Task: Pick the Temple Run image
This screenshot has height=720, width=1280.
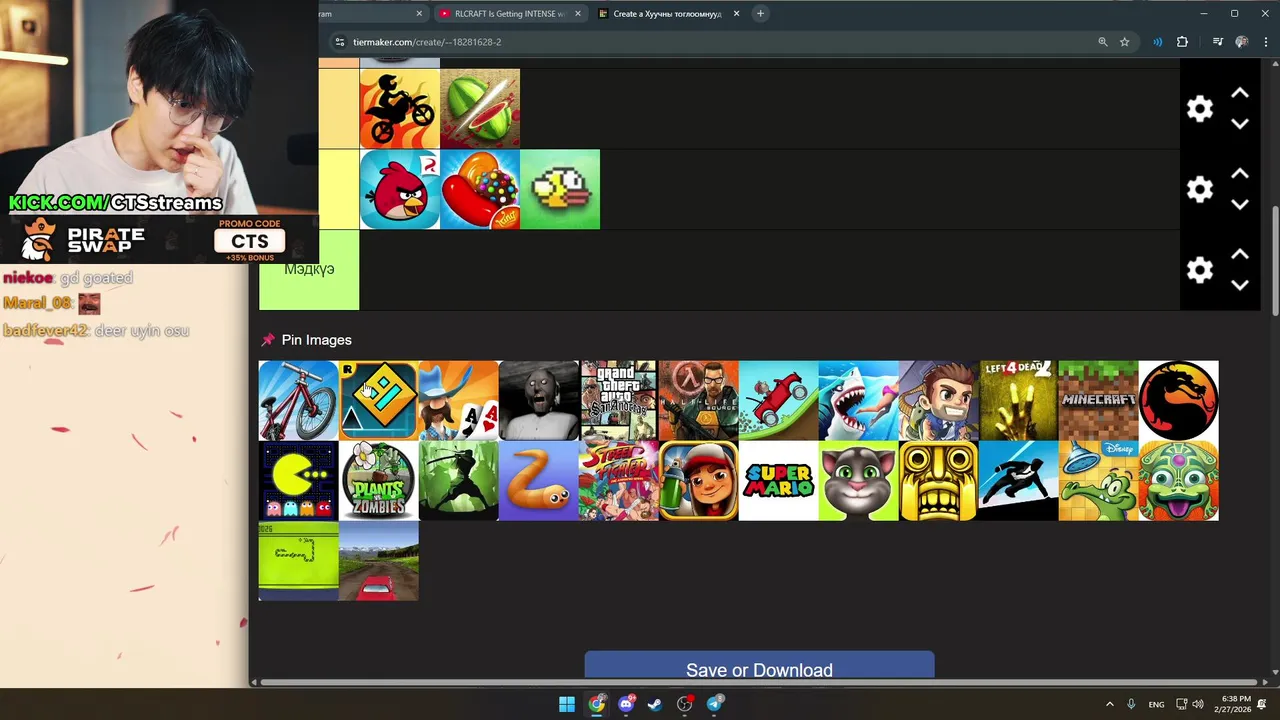Action: [x=938, y=481]
